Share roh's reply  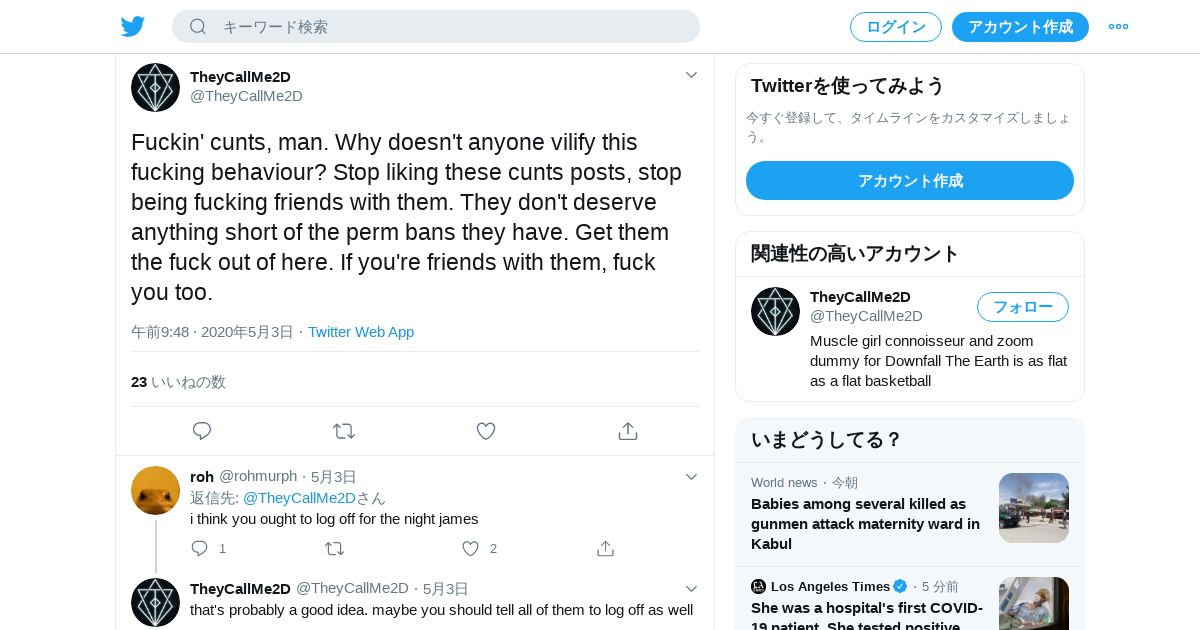(x=605, y=548)
